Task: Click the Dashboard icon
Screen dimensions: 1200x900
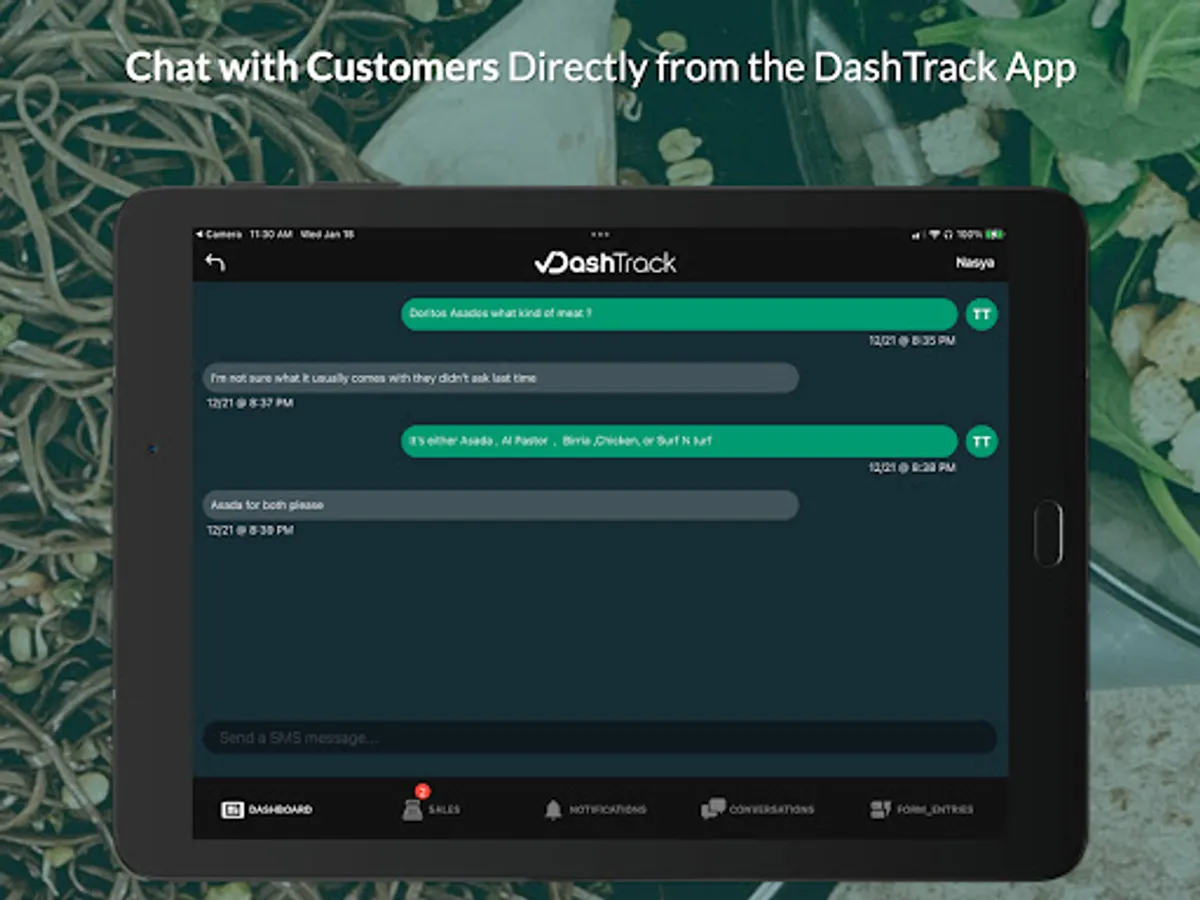Action: tap(232, 809)
